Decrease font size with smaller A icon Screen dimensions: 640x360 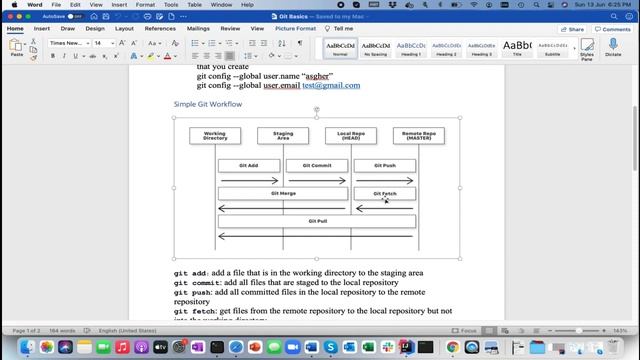point(134,43)
